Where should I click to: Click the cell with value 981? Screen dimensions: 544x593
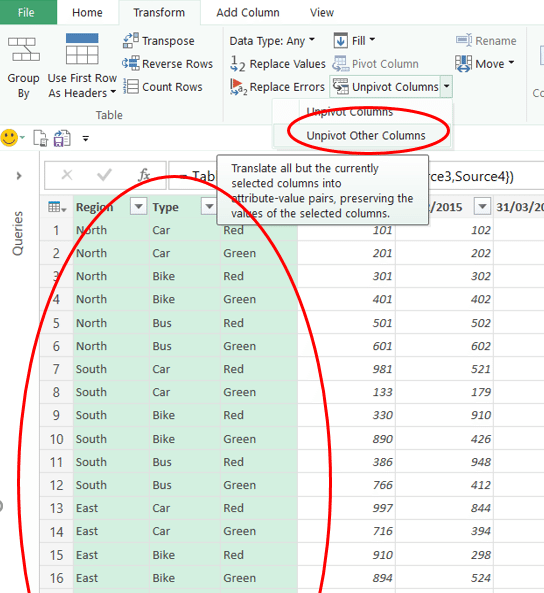[347, 369]
